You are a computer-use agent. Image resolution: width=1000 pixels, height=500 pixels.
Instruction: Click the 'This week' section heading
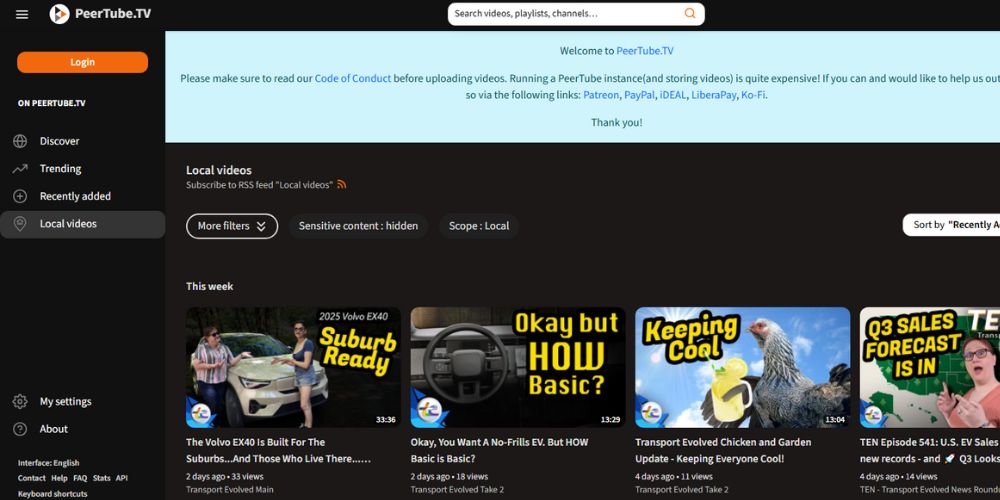[x=210, y=286]
